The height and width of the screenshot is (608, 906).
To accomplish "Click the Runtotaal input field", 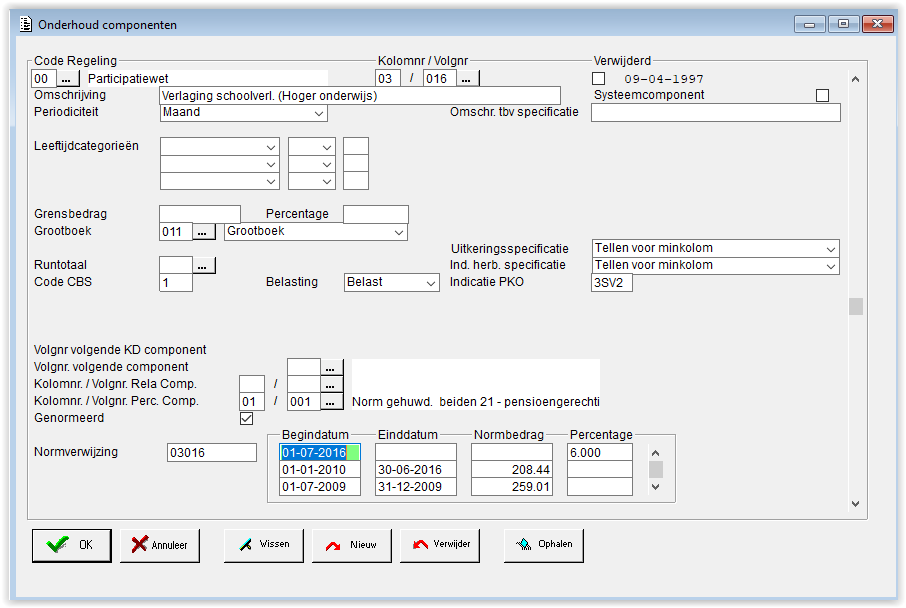I will 176,265.
